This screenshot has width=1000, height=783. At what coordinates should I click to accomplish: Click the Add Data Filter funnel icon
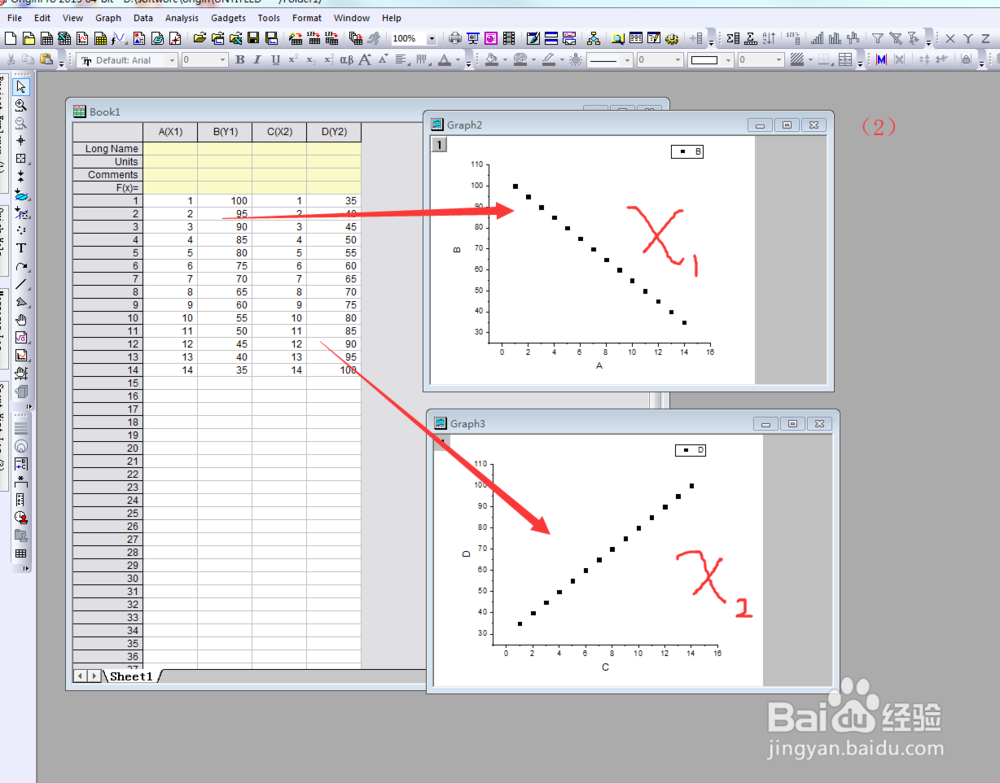[878, 39]
